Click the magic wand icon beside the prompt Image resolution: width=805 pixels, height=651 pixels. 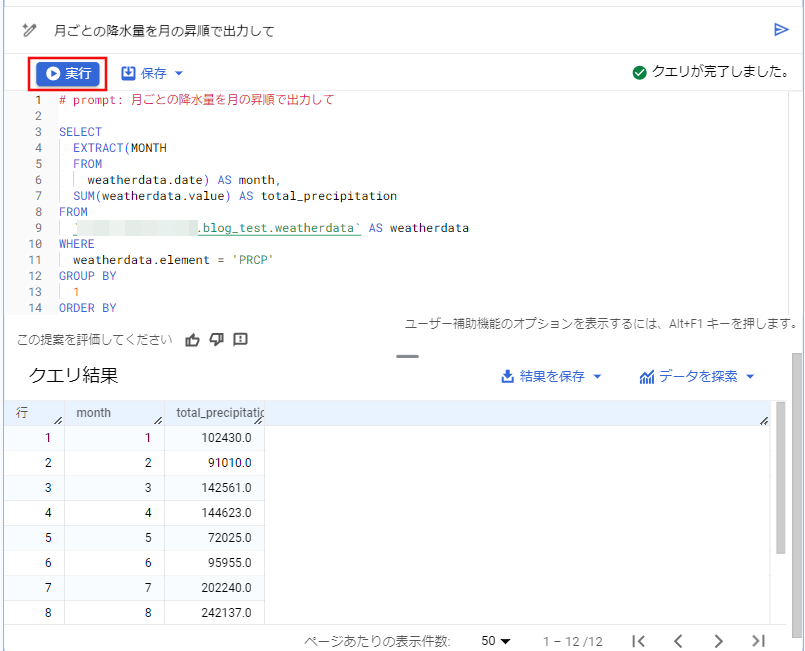tap(28, 30)
